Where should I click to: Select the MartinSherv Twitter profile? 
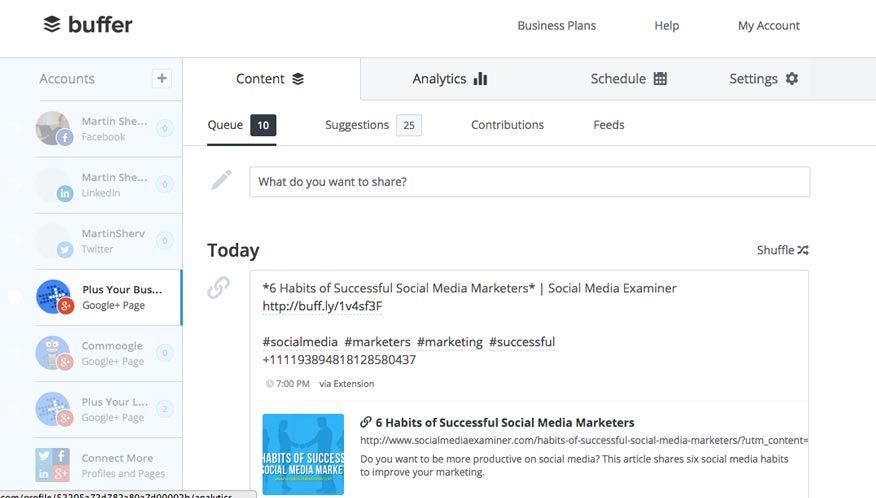point(108,241)
